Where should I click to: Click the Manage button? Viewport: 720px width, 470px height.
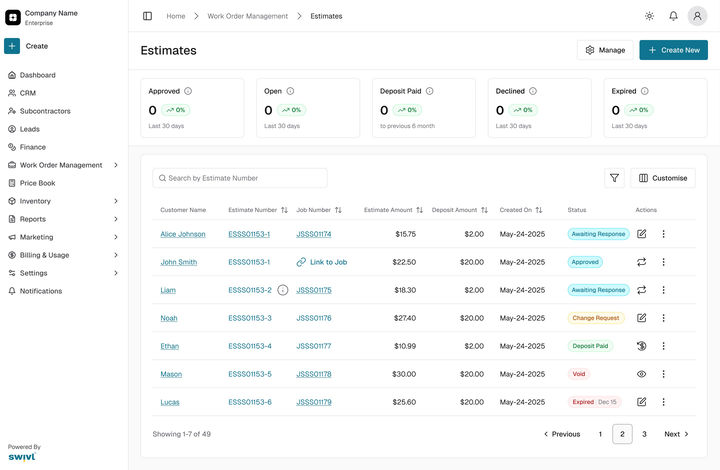click(605, 50)
